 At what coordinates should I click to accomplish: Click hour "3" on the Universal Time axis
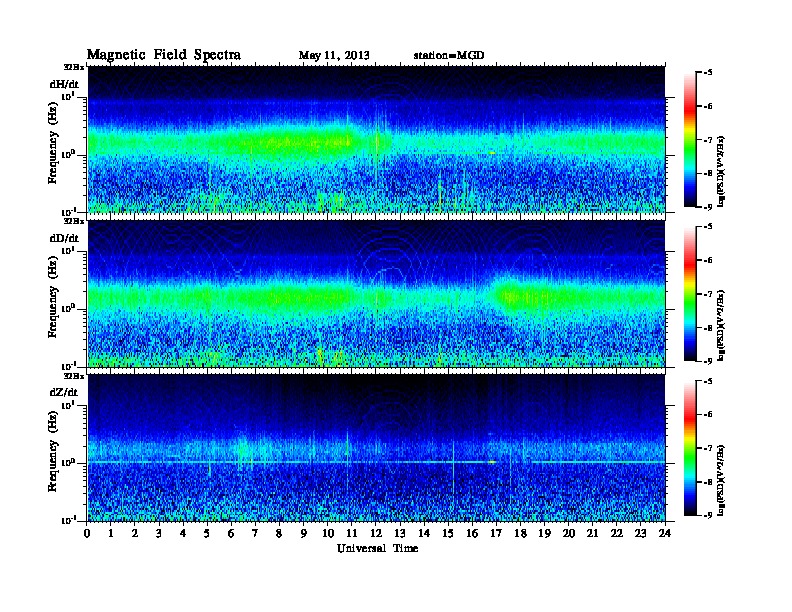click(159, 533)
